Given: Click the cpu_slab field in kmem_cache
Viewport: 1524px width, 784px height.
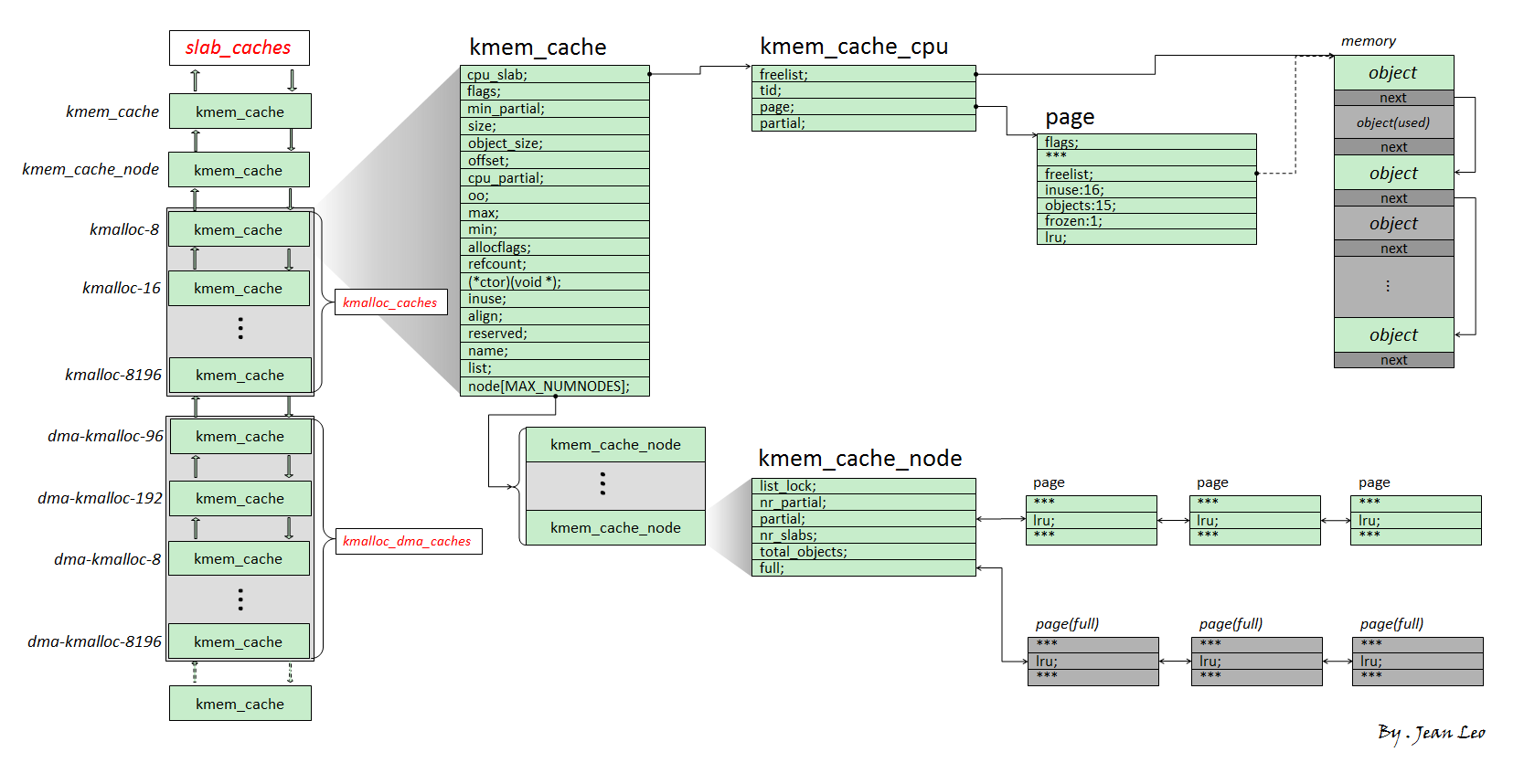Looking at the screenshot, I should 554,74.
